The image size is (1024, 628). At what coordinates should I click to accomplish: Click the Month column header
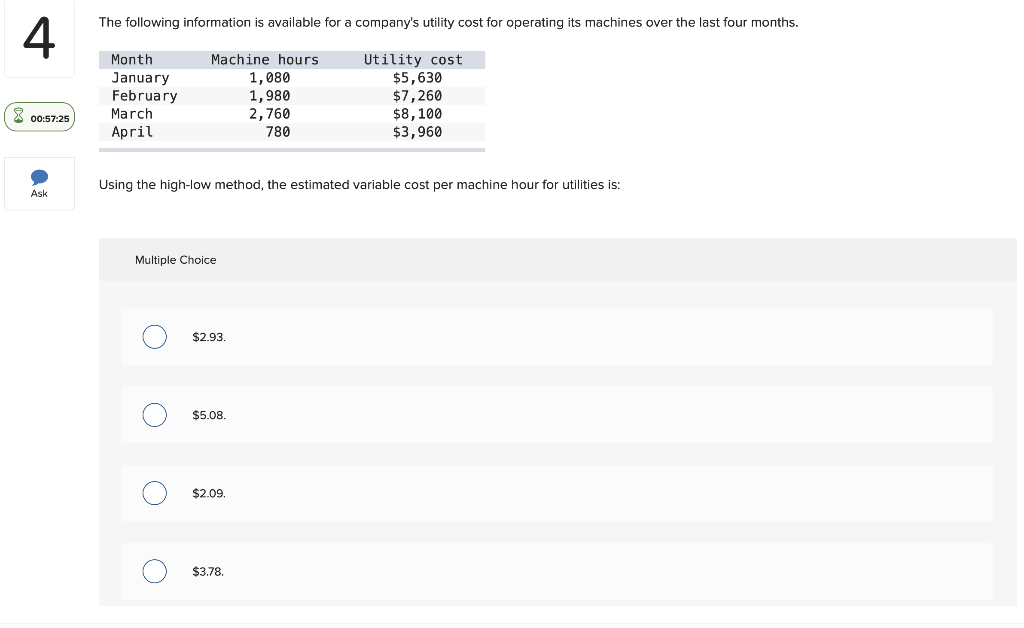(132, 59)
